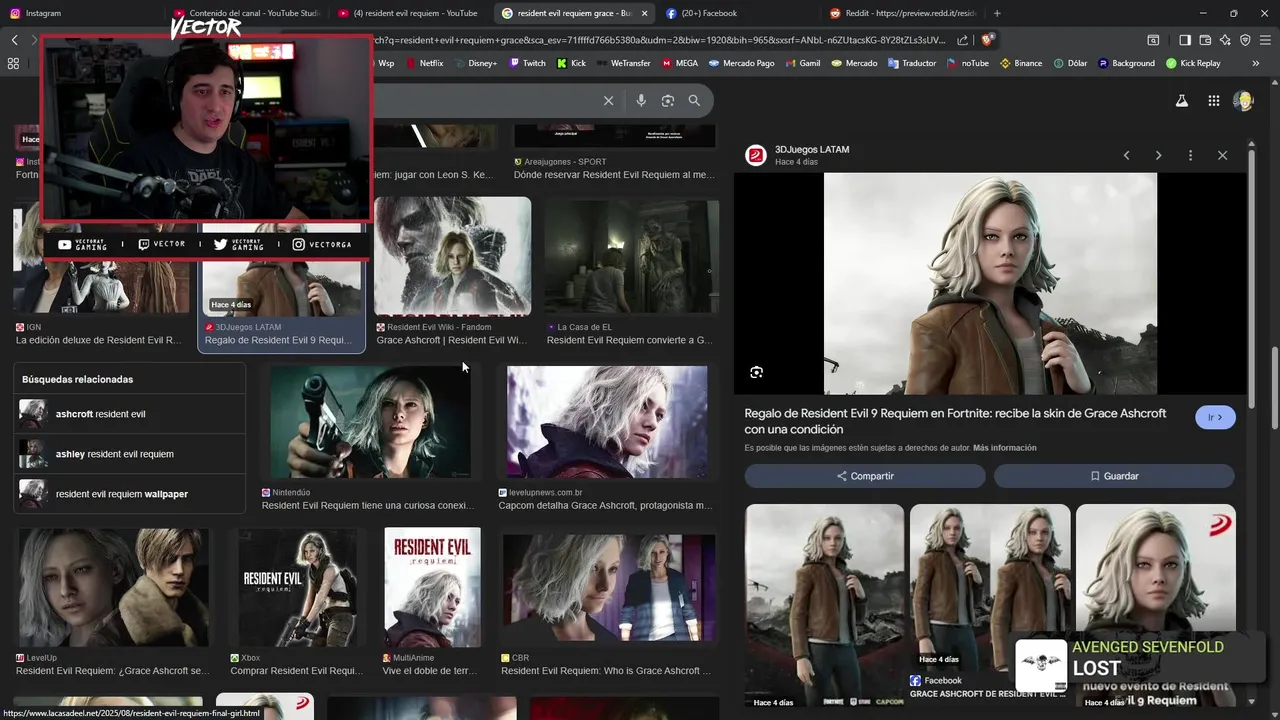This screenshot has height=720, width=1280.
Task: Open the Kick Replay bookmark
Action: click(1193, 63)
